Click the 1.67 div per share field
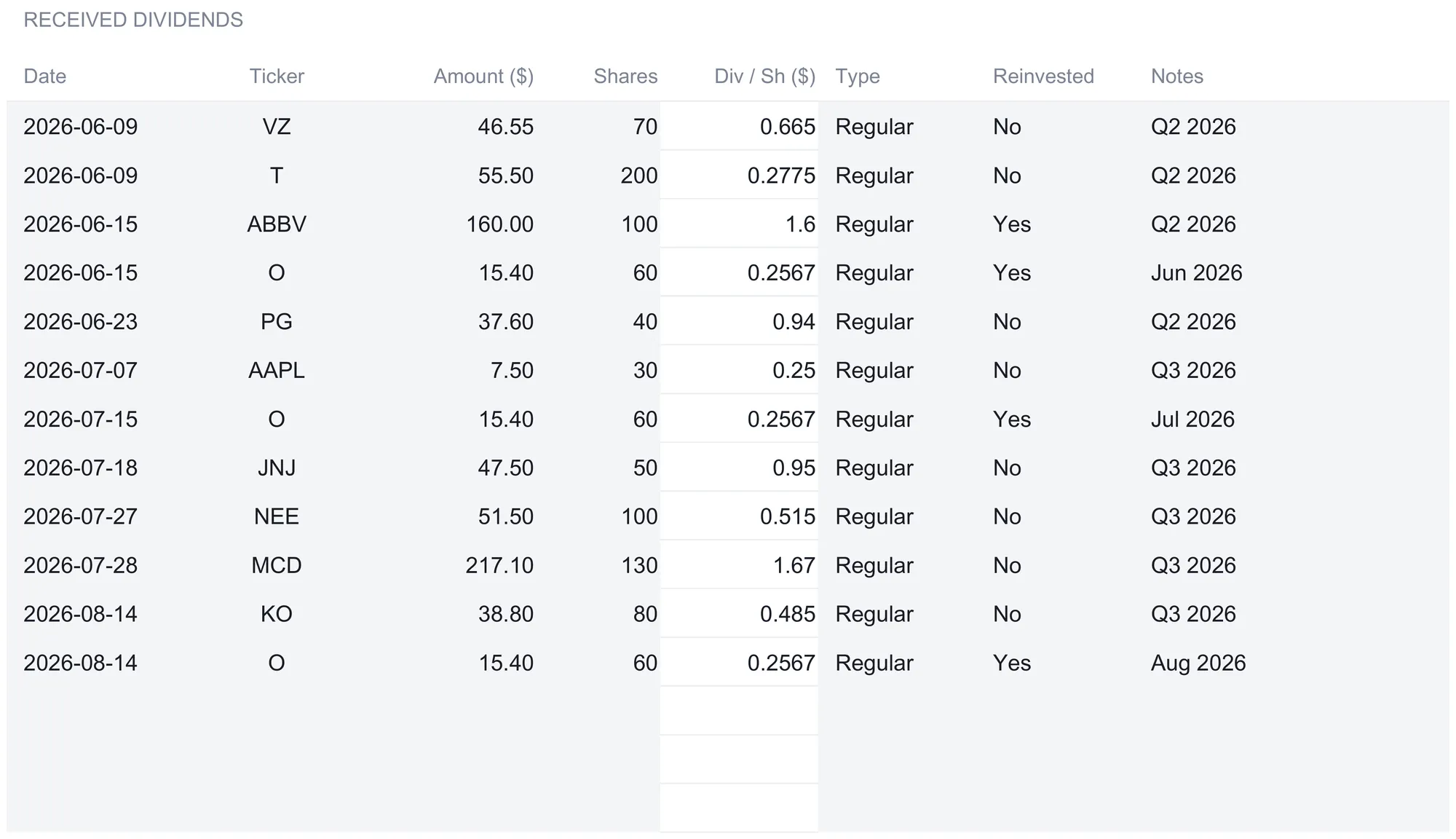This screenshot has width=1456, height=839. (739, 565)
